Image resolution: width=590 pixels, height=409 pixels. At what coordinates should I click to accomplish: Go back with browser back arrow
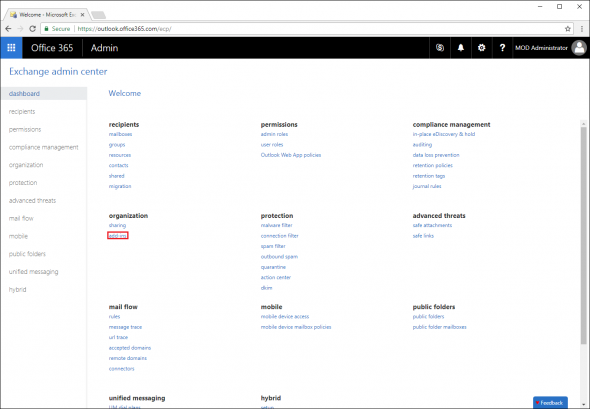point(8,29)
